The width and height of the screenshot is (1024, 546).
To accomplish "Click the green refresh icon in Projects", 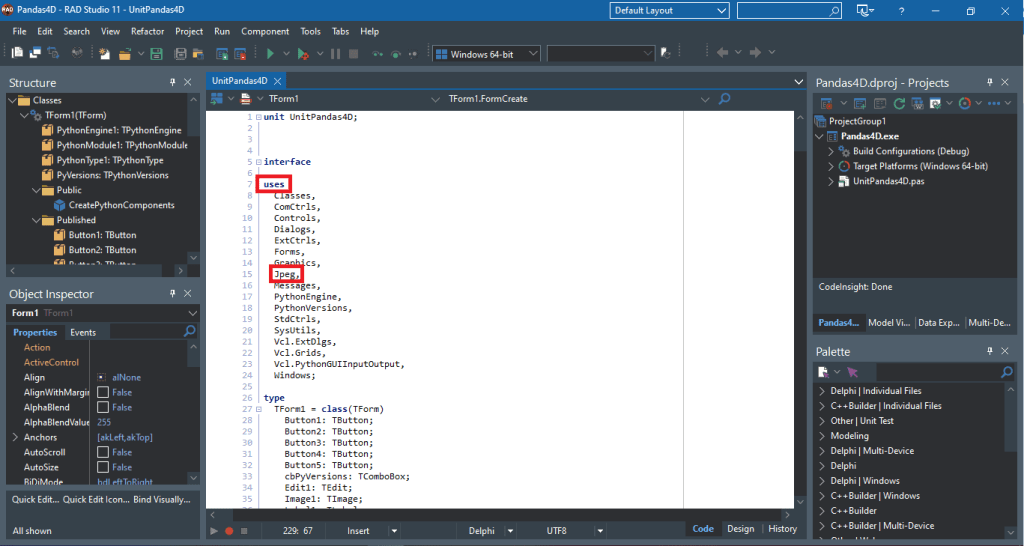I will point(899,103).
